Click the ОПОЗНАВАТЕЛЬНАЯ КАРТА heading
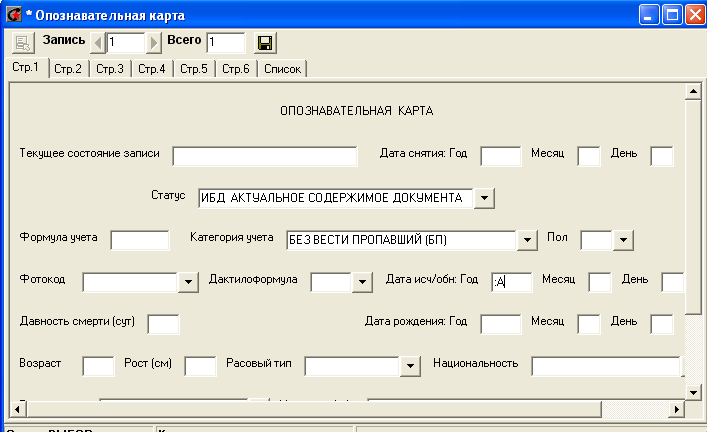707x432 pixels. click(357, 111)
